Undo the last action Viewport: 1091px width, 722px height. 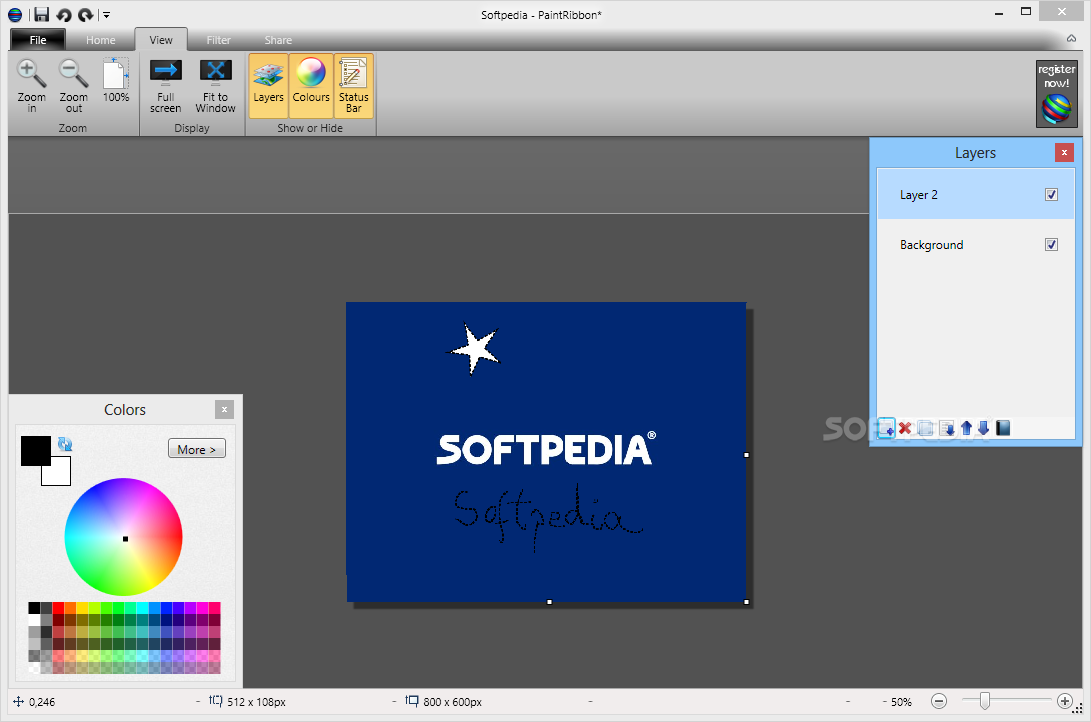(63, 15)
